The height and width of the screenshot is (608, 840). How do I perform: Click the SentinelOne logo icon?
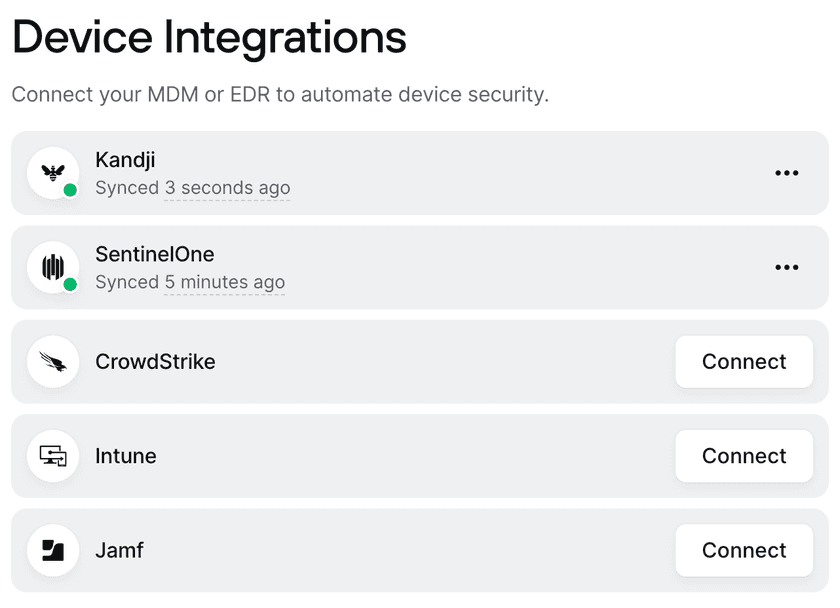pyautogui.click(x=52, y=267)
